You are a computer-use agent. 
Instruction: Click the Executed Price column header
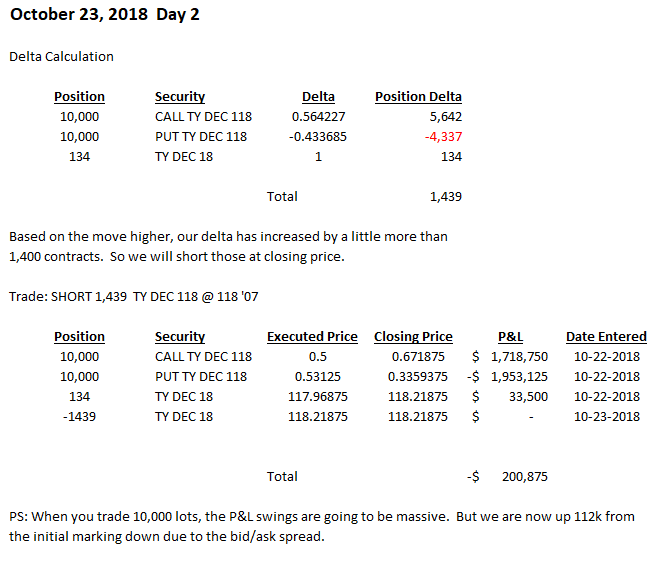(x=312, y=337)
